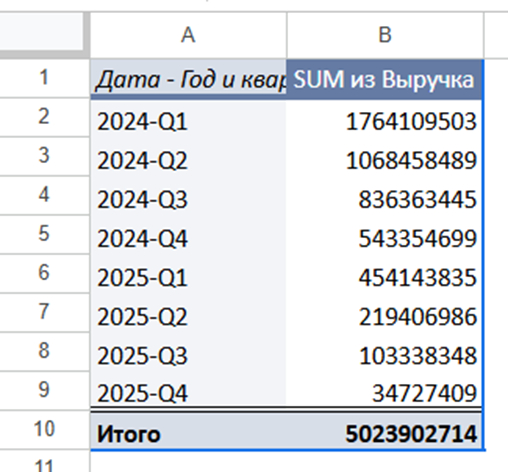This screenshot has height=472, width=508.
Task: Select row 10 header
Action: (44, 429)
